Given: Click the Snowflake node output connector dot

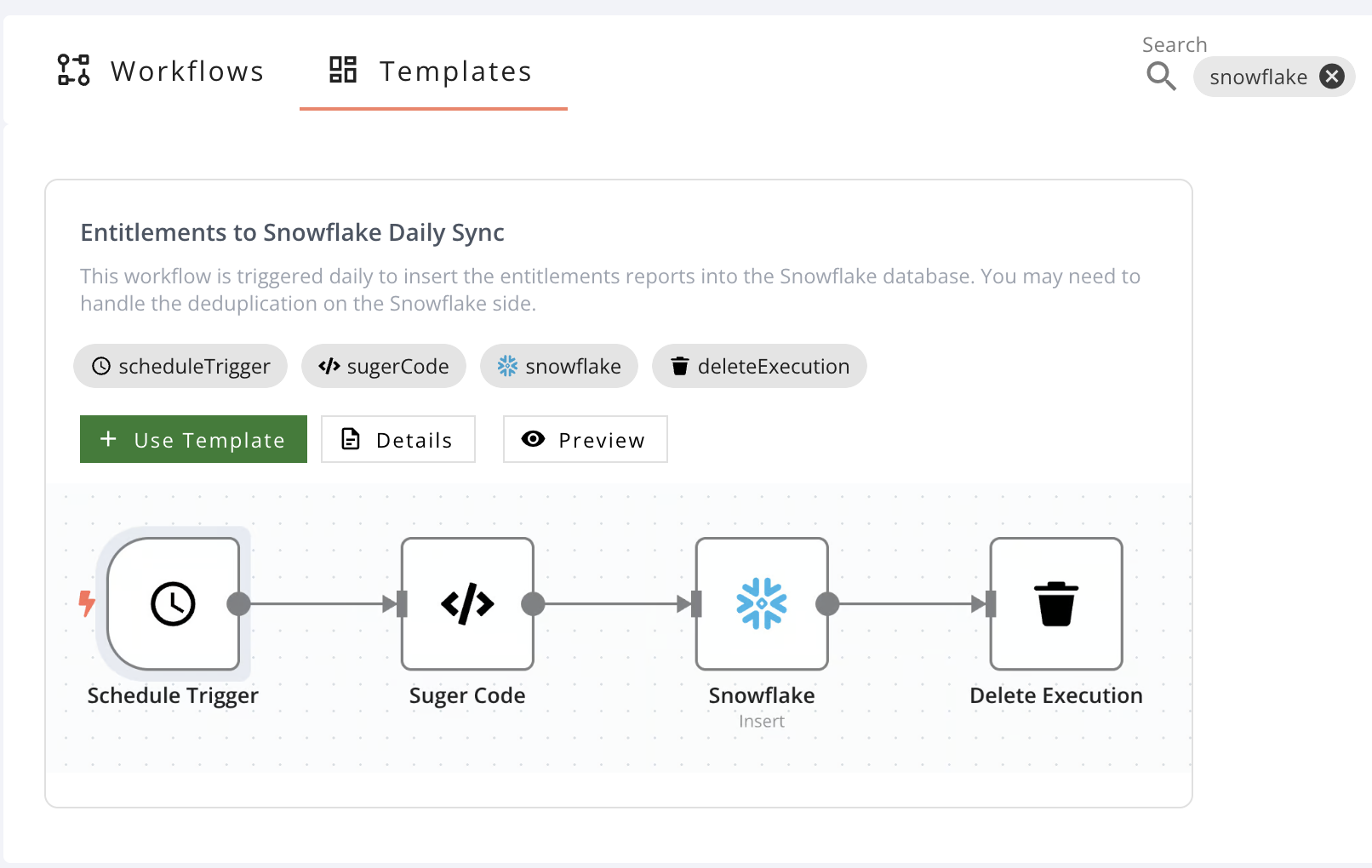Looking at the screenshot, I should coord(827,604).
